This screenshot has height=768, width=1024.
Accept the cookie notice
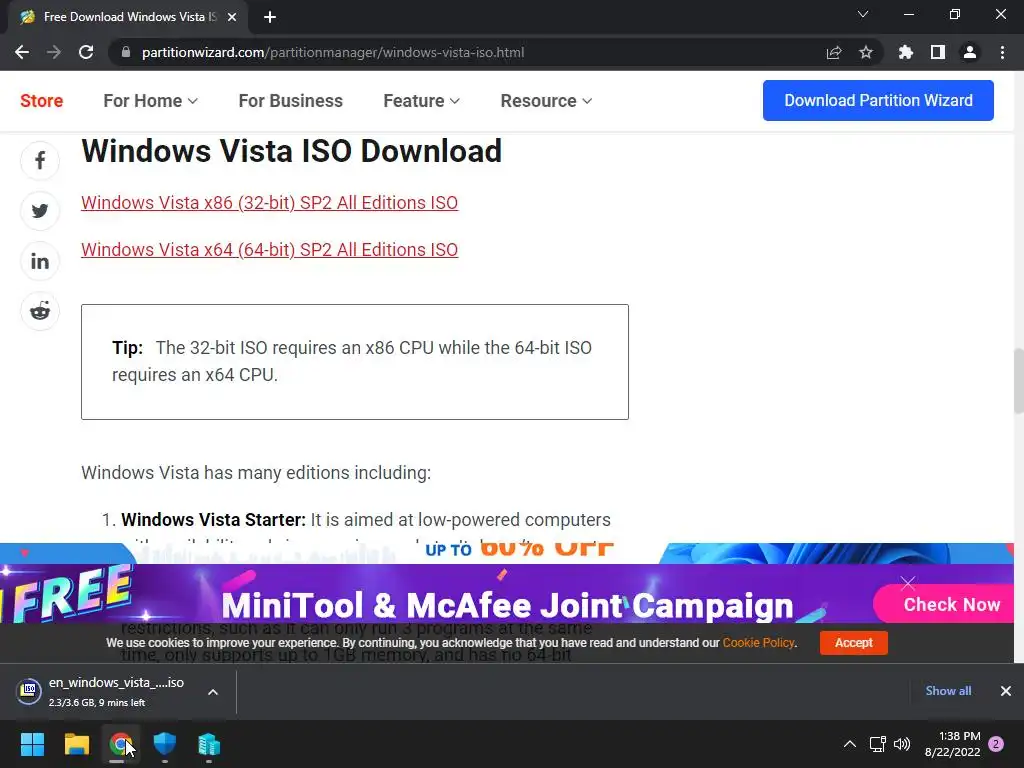pos(854,643)
